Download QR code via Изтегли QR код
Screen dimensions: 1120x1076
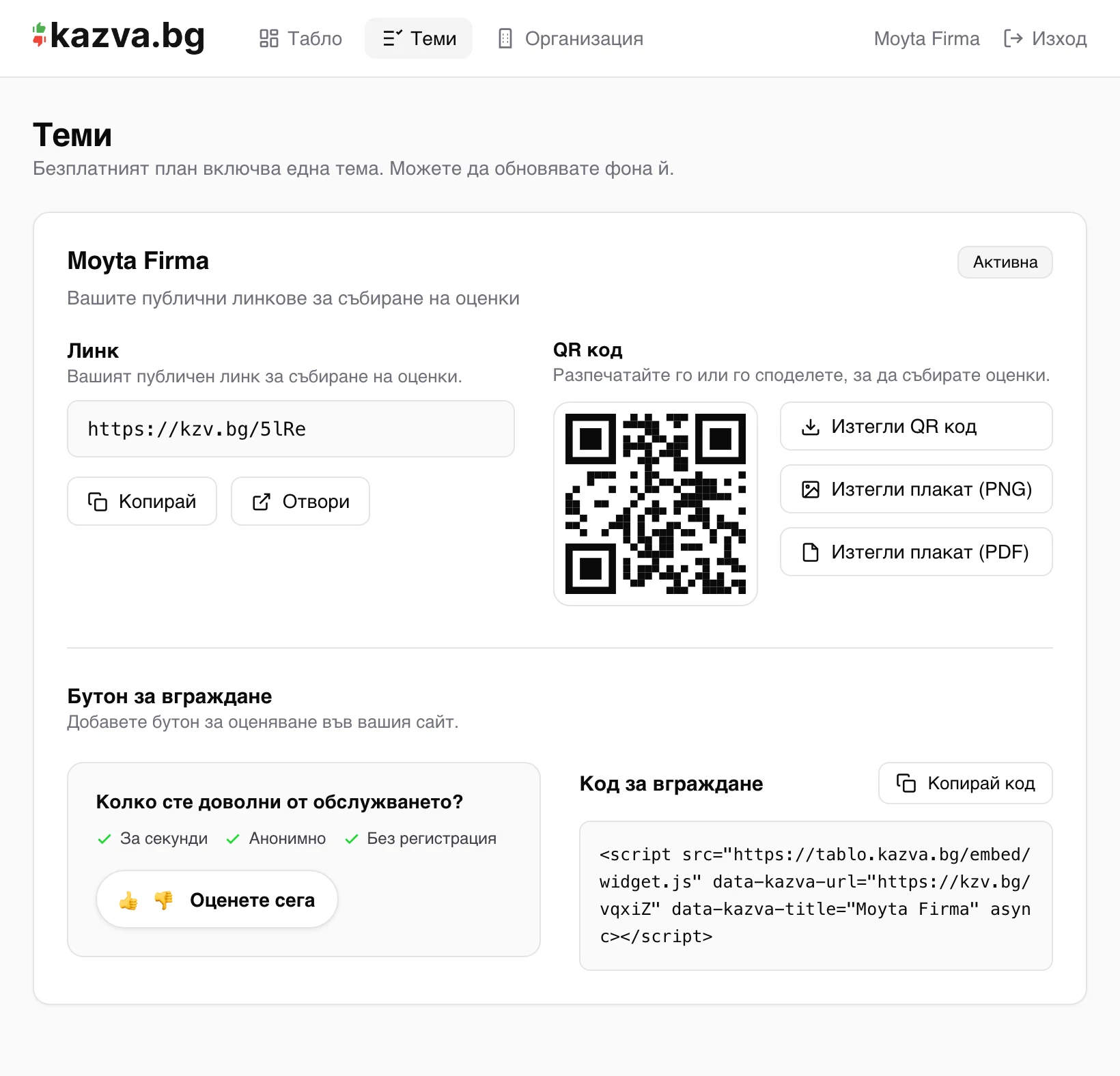916,426
